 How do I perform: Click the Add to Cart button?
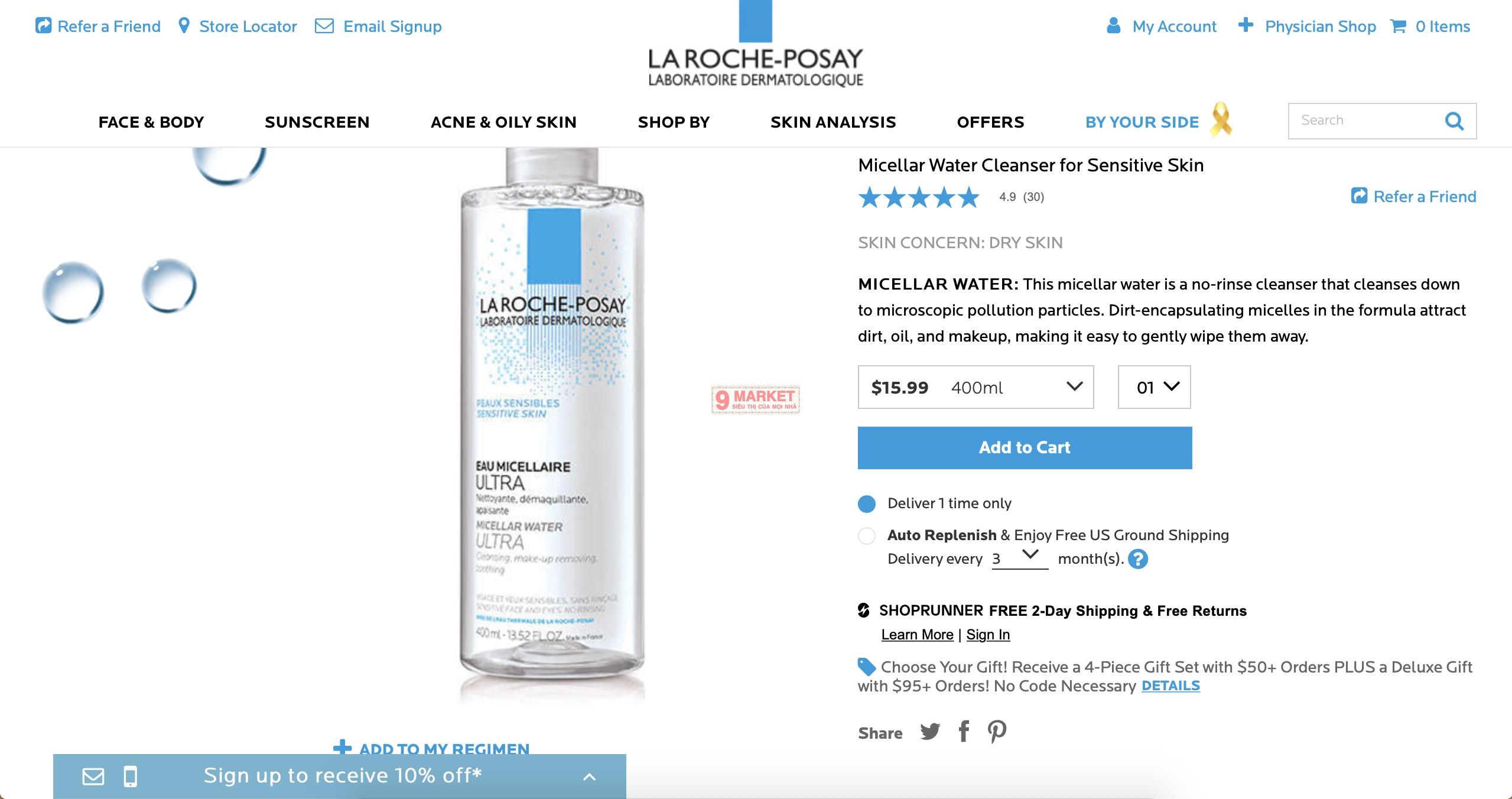pyautogui.click(x=1025, y=448)
